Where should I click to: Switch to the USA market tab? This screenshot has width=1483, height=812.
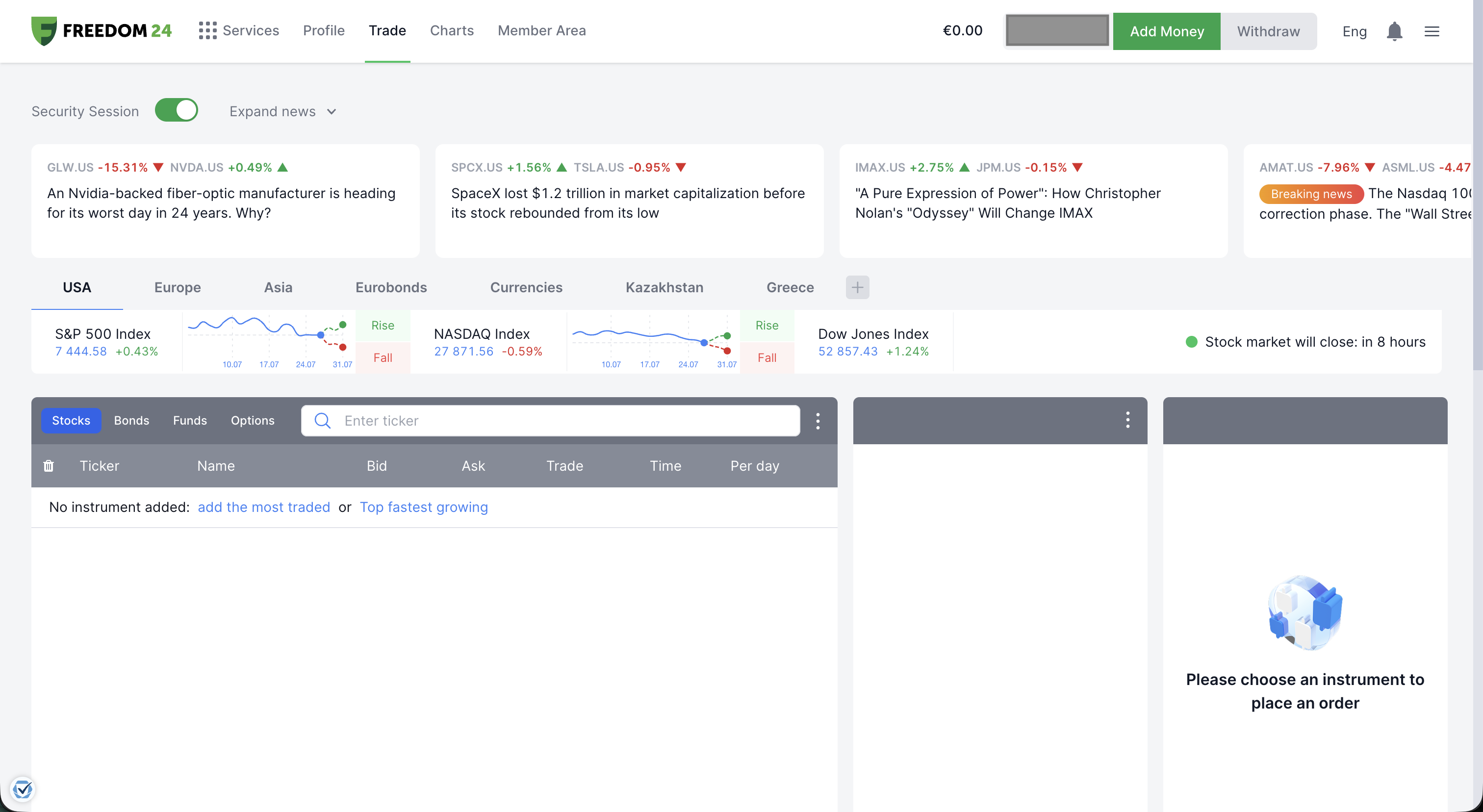(x=77, y=287)
